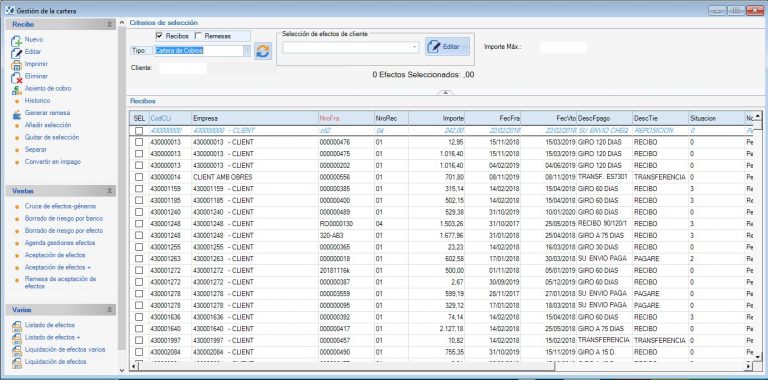
Task: Open Agenda gestiones efectos link
Action: (60, 243)
